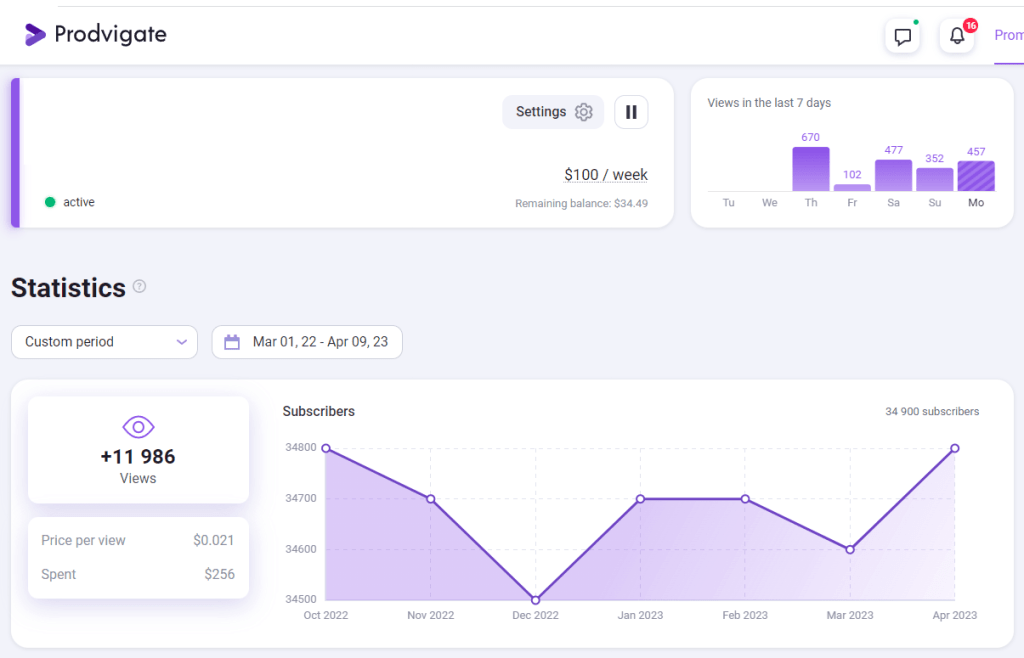Click the eye icon above Views
This screenshot has width=1024, height=658.
[x=138, y=427]
